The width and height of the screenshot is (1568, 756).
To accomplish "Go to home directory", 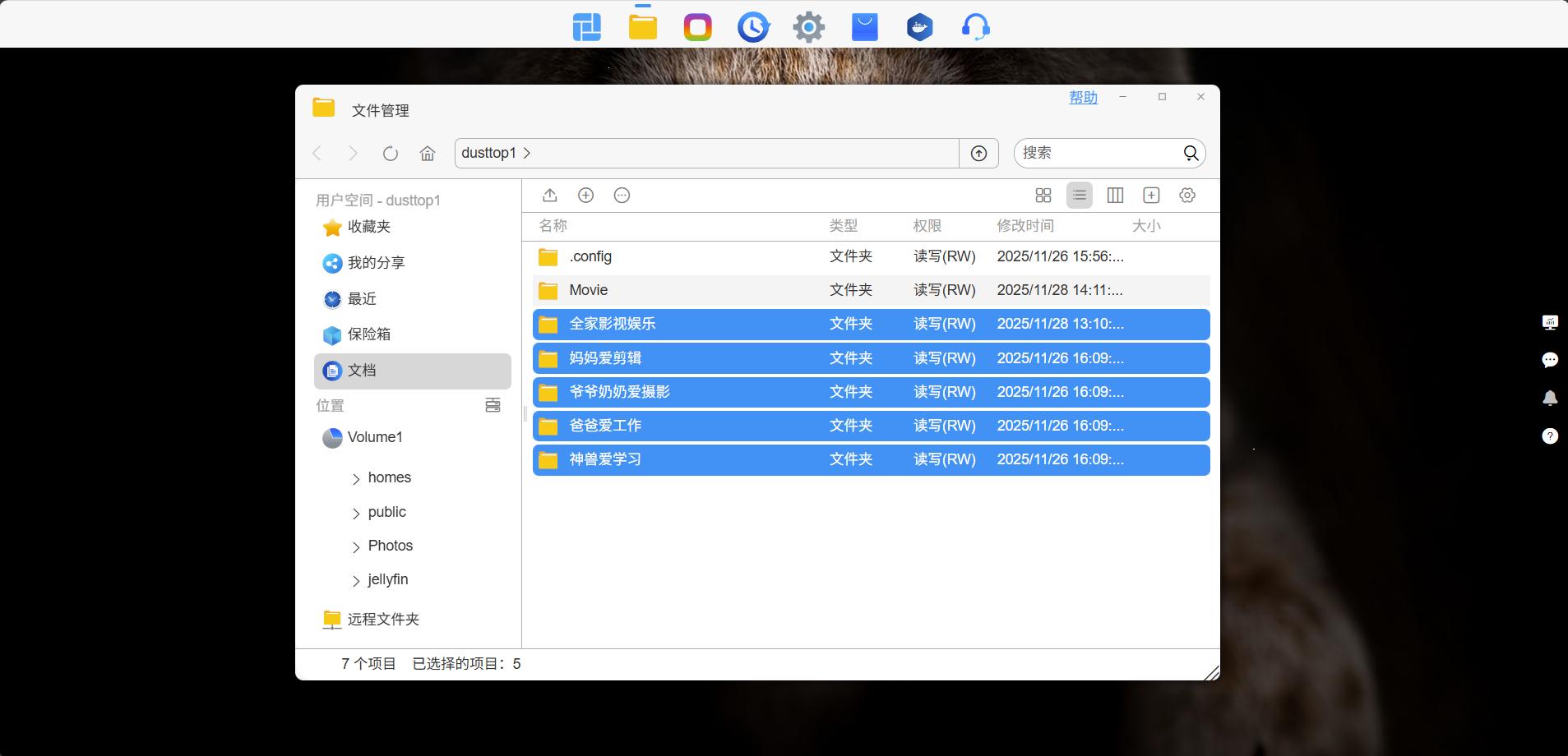I will 428,153.
